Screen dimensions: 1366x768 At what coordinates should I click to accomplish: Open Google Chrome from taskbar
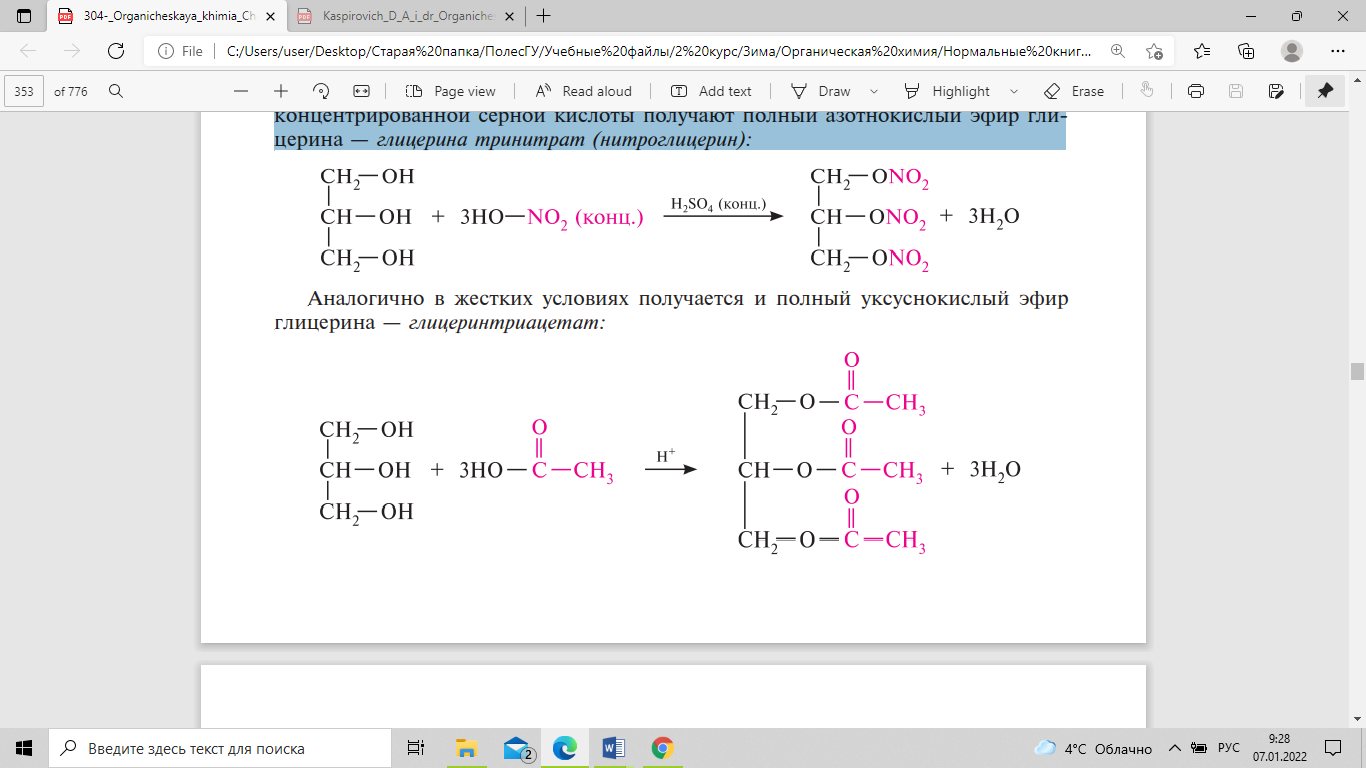click(x=662, y=748)
